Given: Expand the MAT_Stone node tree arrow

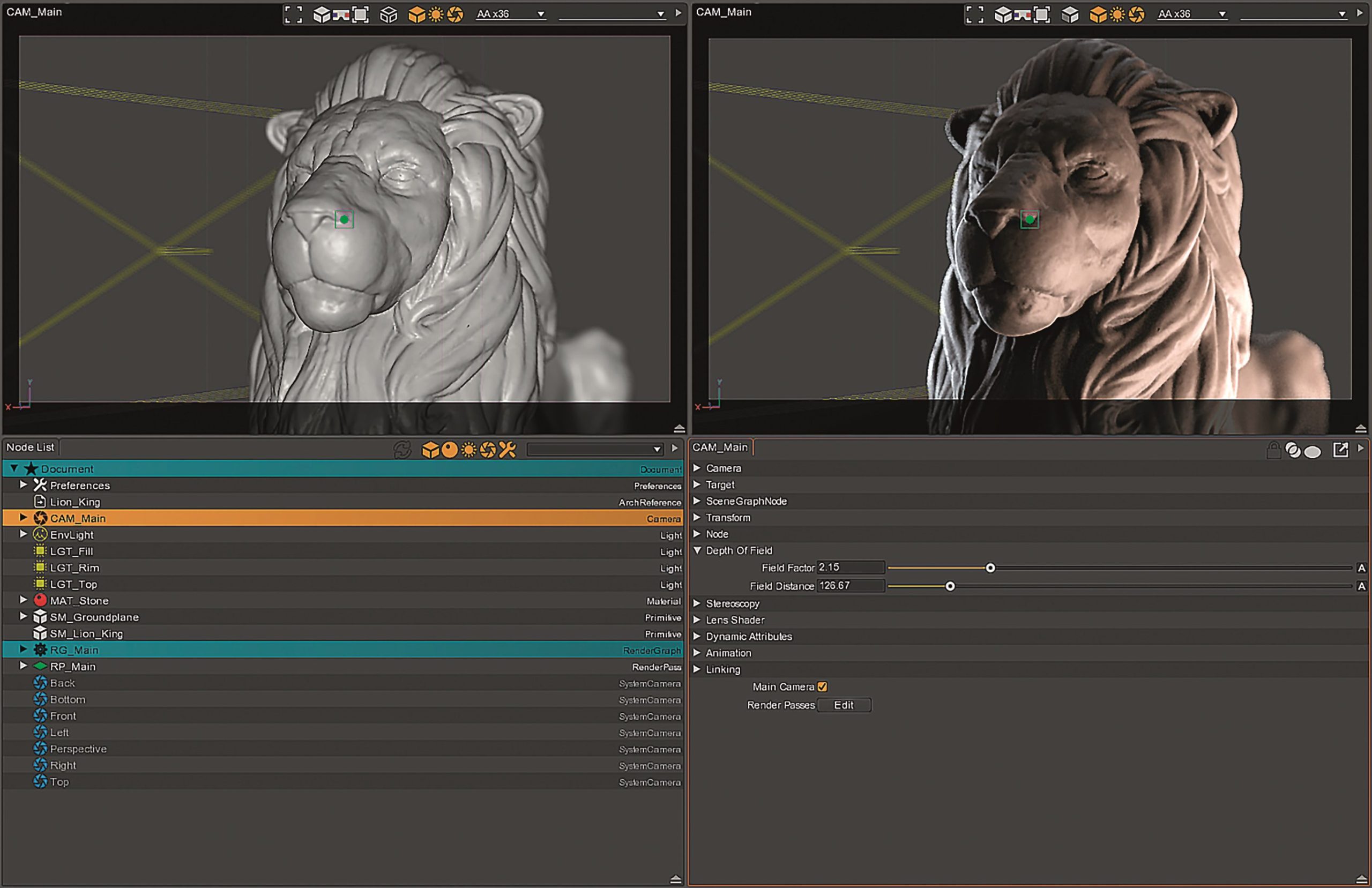Looking at the screenshot, I should (x=24, y=600).
